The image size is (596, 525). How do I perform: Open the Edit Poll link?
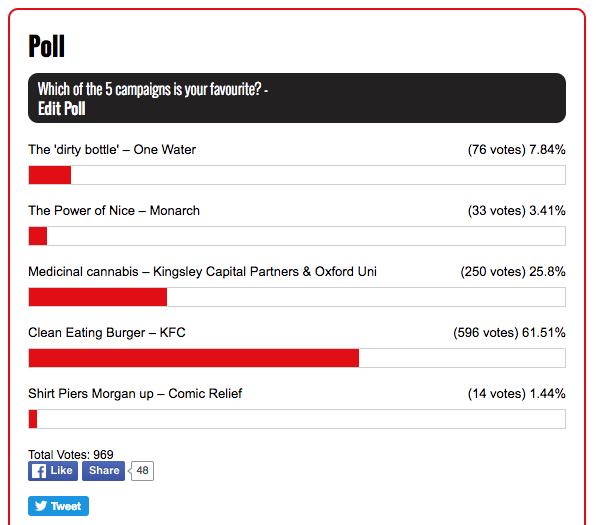(x=62, y=109)
